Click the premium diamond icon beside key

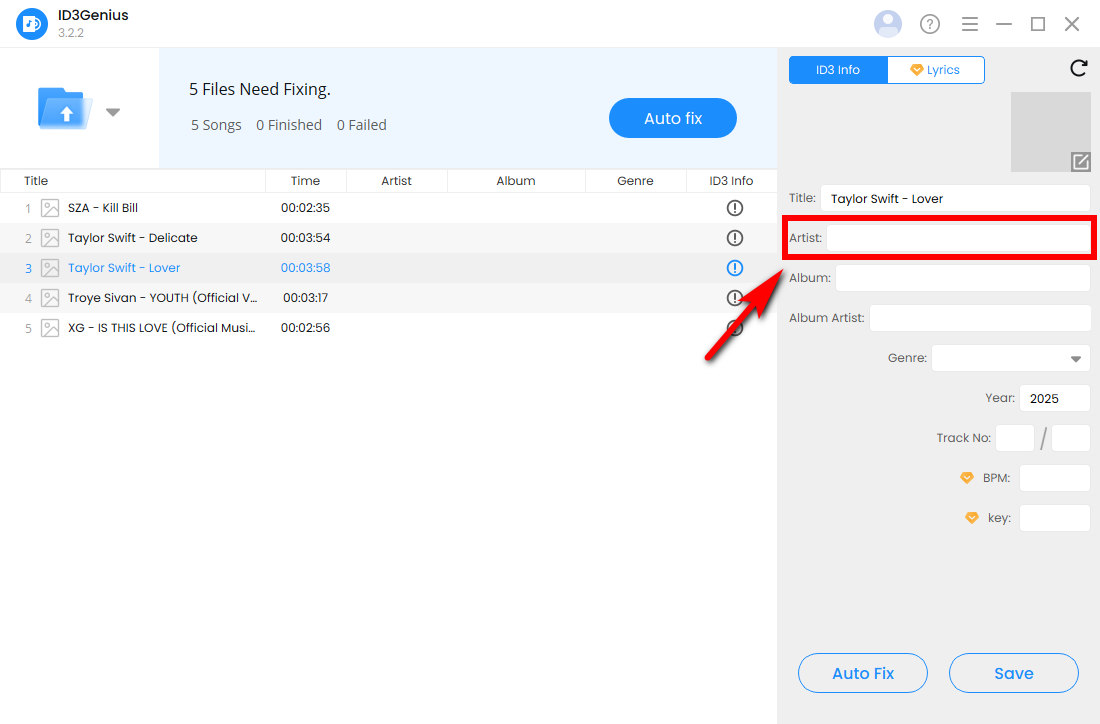[x=972, y=518]
